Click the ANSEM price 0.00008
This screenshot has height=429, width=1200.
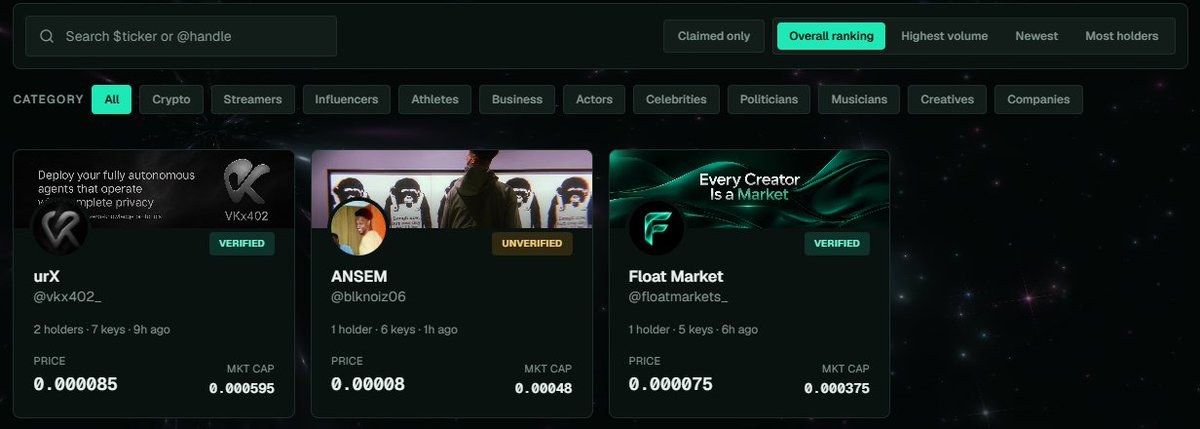click(x=368, y=383)
